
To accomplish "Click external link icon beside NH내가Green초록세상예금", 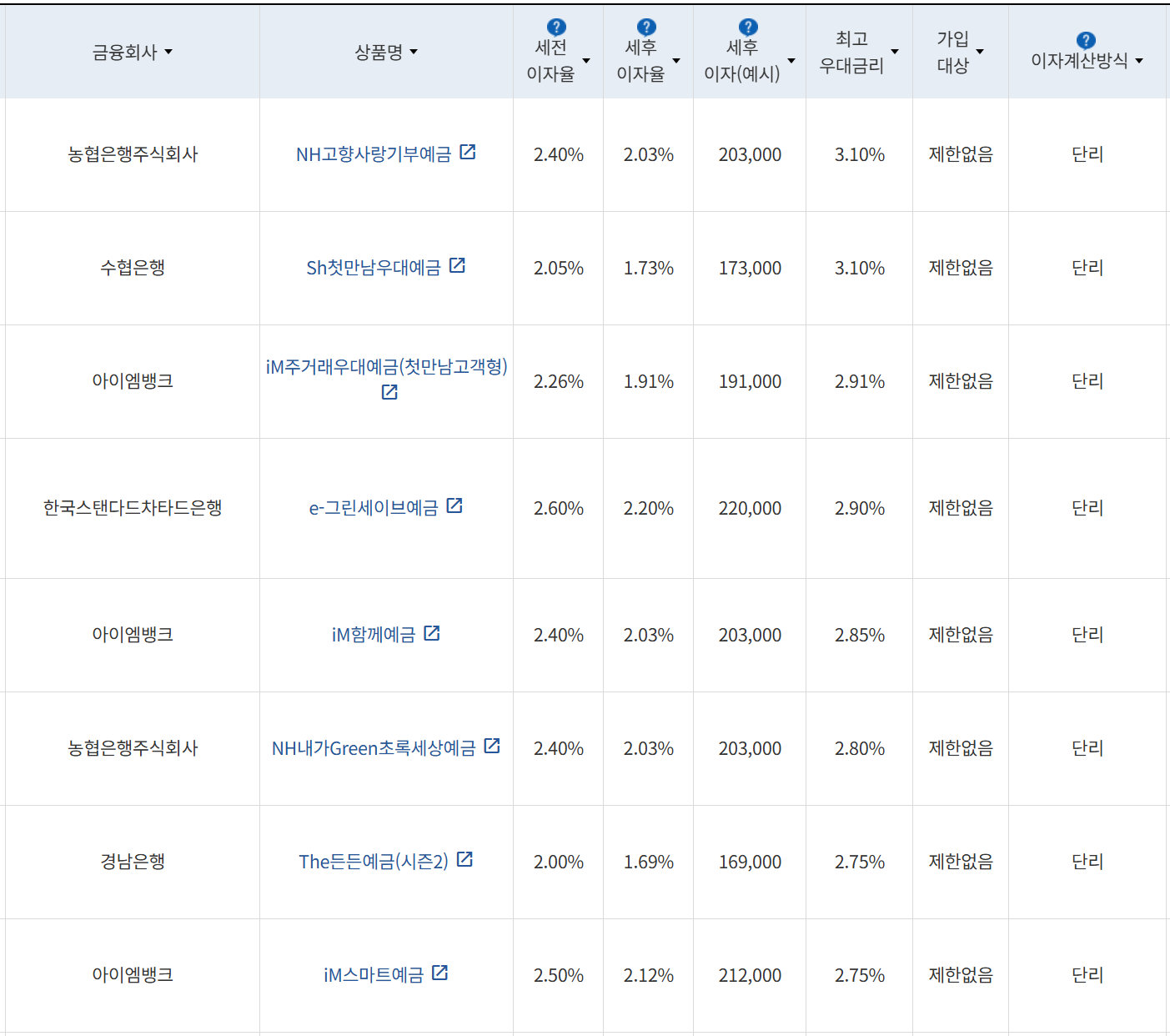I will (492, 746).
